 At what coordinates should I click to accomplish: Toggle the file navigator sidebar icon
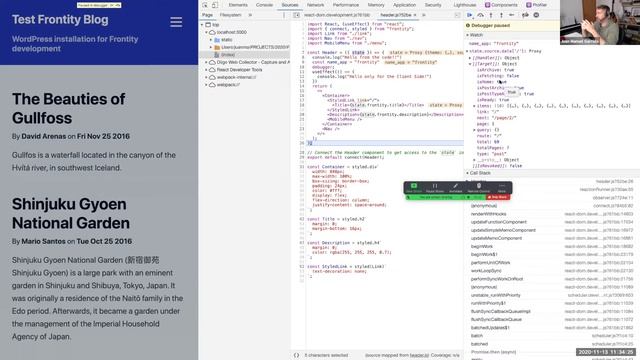point(296,15)
